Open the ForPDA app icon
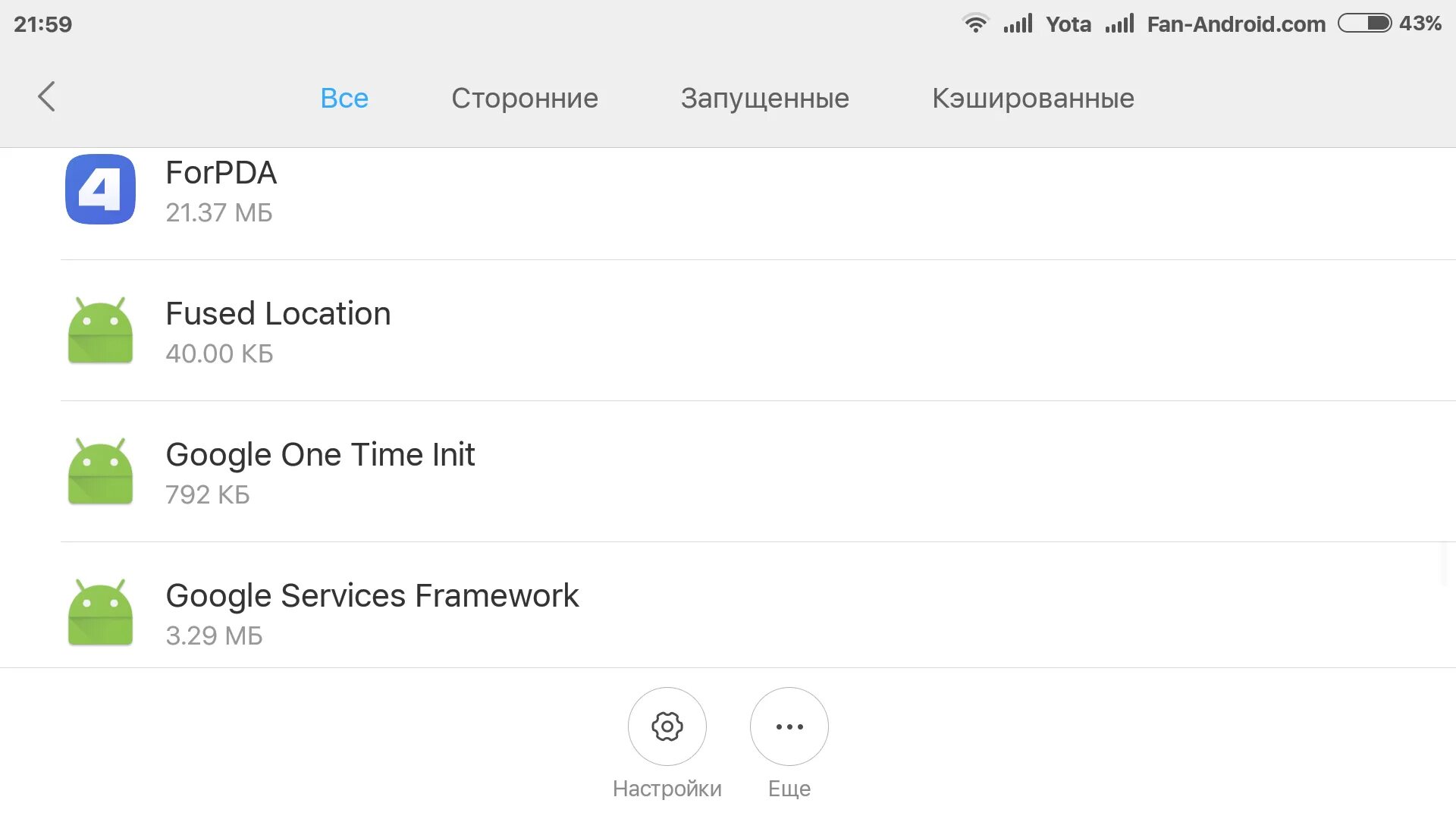 pyautogui.click(x=100, y=190)
